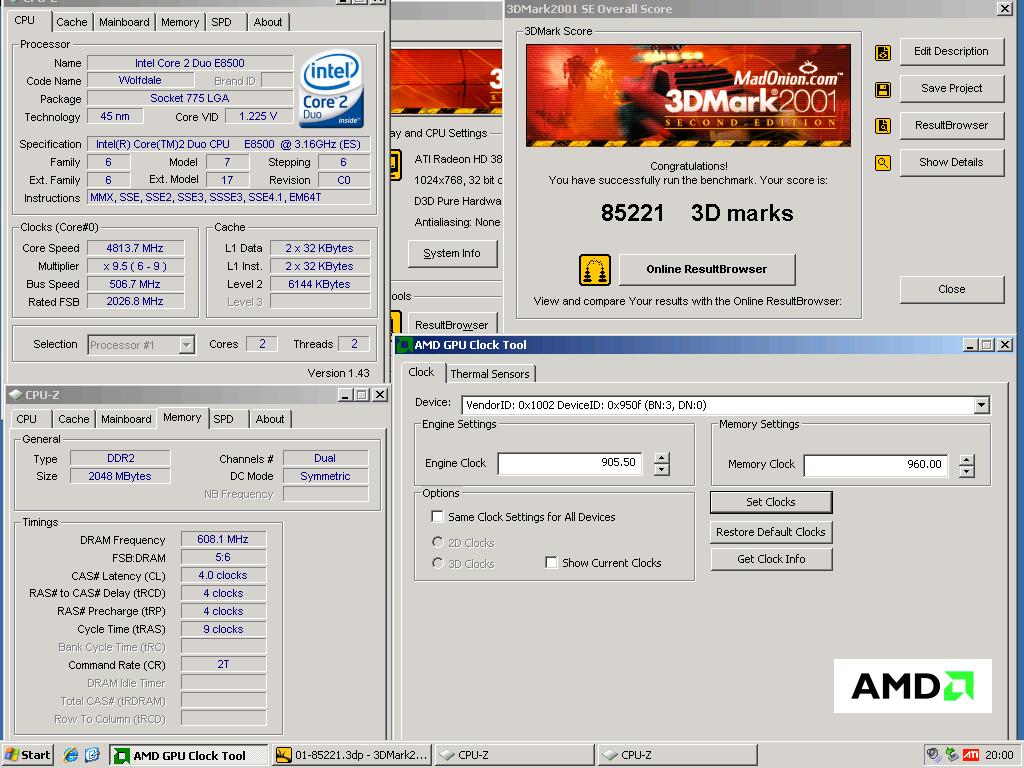The image size is (1024, 768).
Task: Click the Intel Core 2 Duo logo
Action: click(331, 89)
